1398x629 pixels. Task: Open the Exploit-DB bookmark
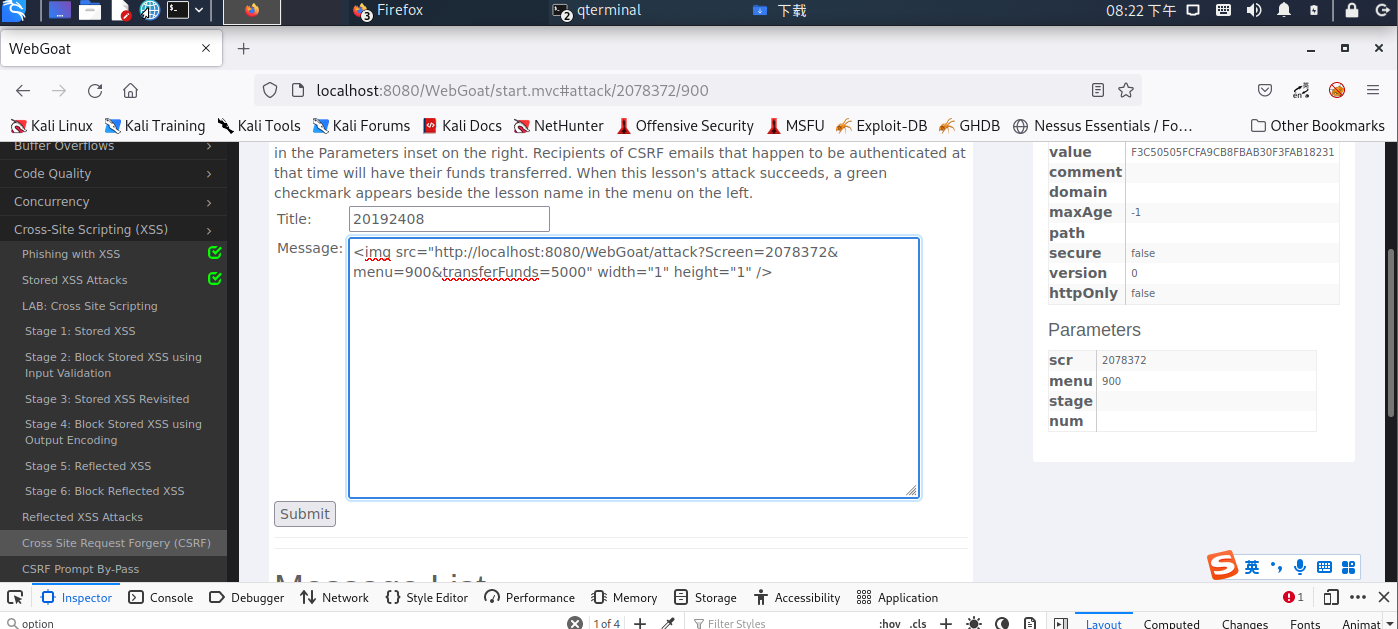click(x=881, y=126)
